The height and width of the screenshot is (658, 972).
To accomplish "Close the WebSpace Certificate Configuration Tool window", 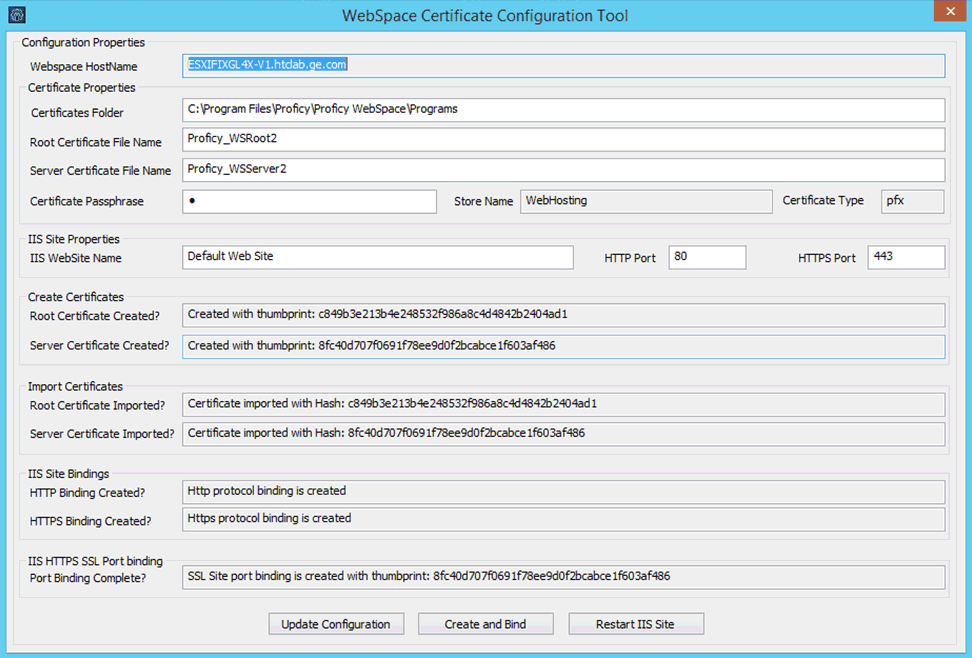I will click(950, 11).
